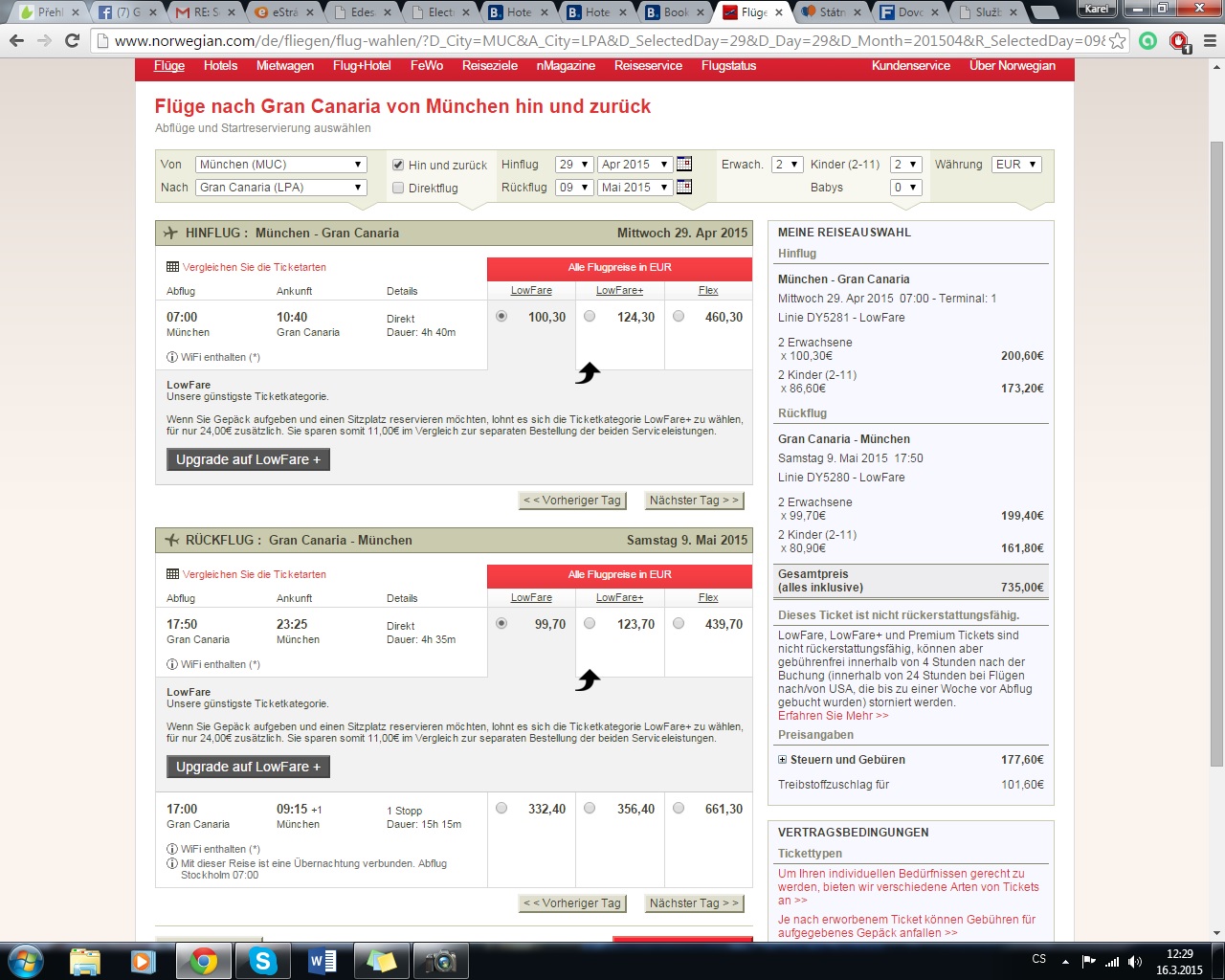Open the Chrome menu hamburger icon

coord(1209,41)
